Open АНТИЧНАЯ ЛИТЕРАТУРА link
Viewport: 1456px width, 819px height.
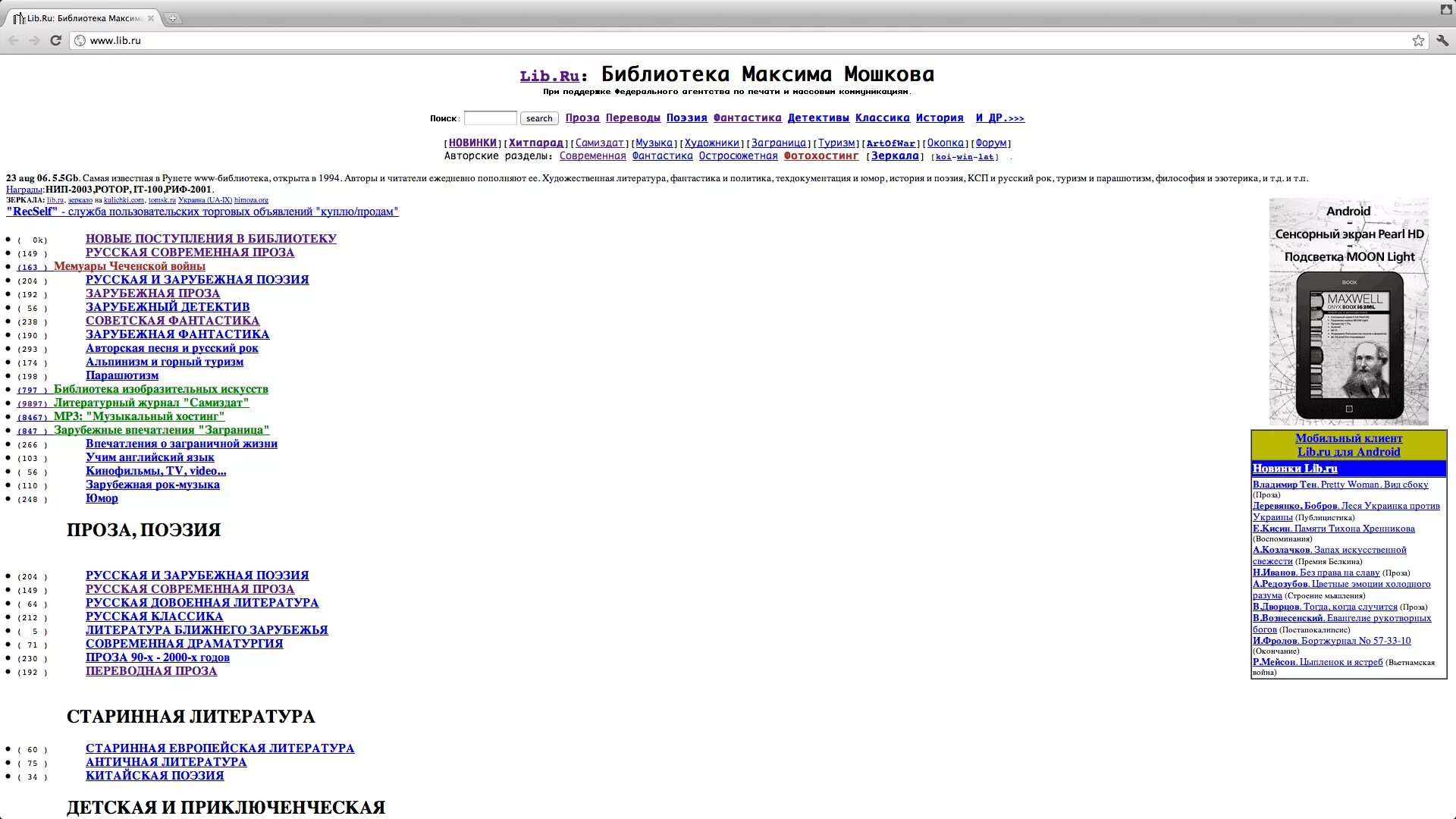tap(166, 761)
